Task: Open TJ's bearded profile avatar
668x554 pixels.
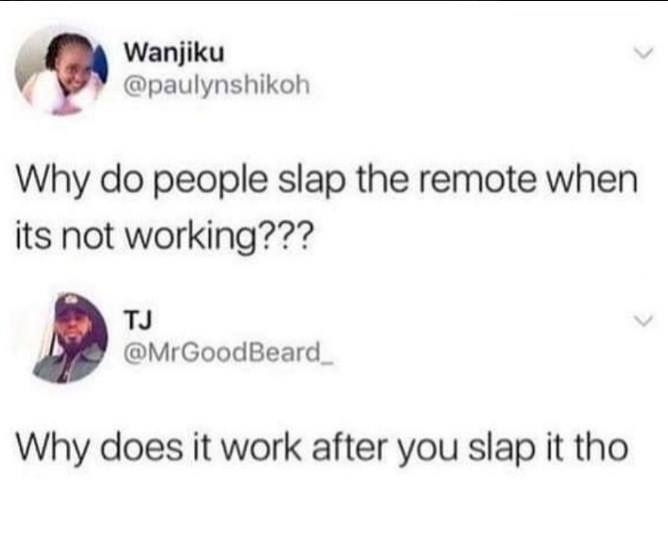Action: click(x=70, y=338)
